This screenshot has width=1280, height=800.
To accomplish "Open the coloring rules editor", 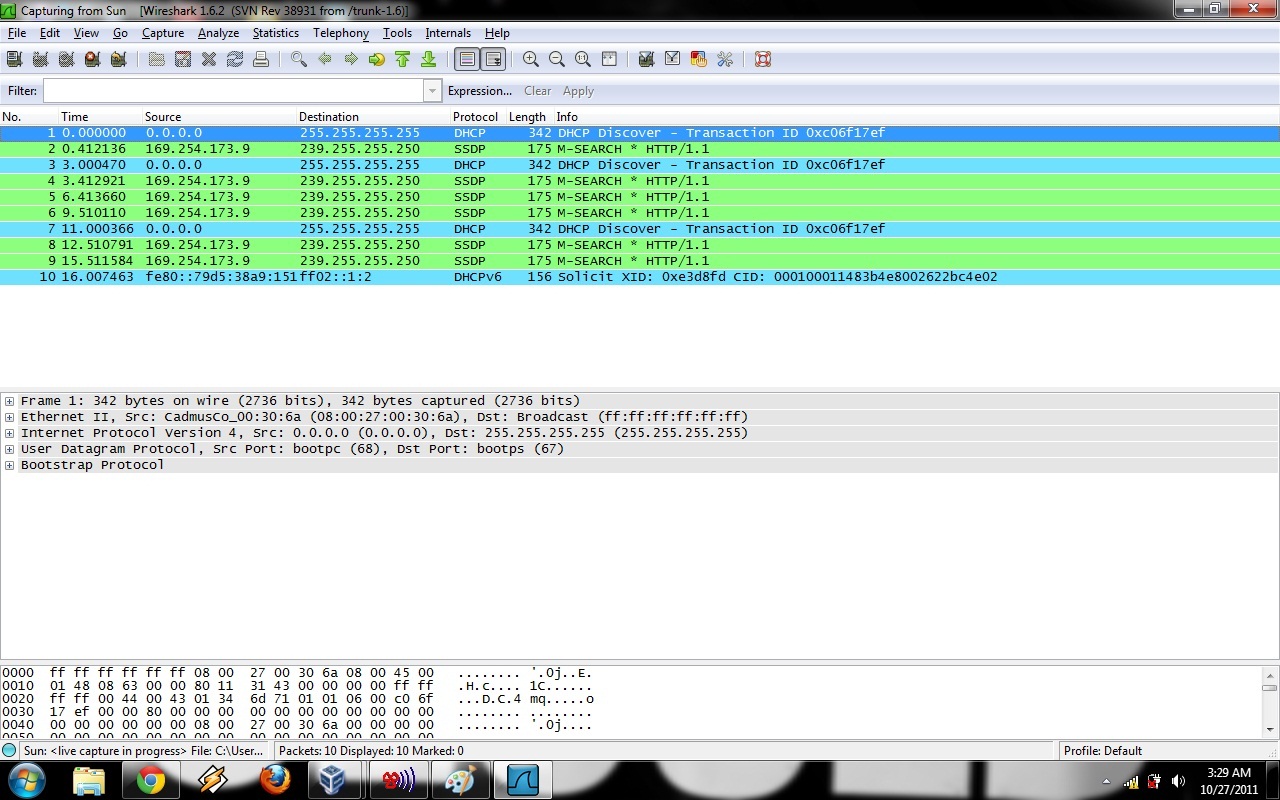I will (699, 59).
